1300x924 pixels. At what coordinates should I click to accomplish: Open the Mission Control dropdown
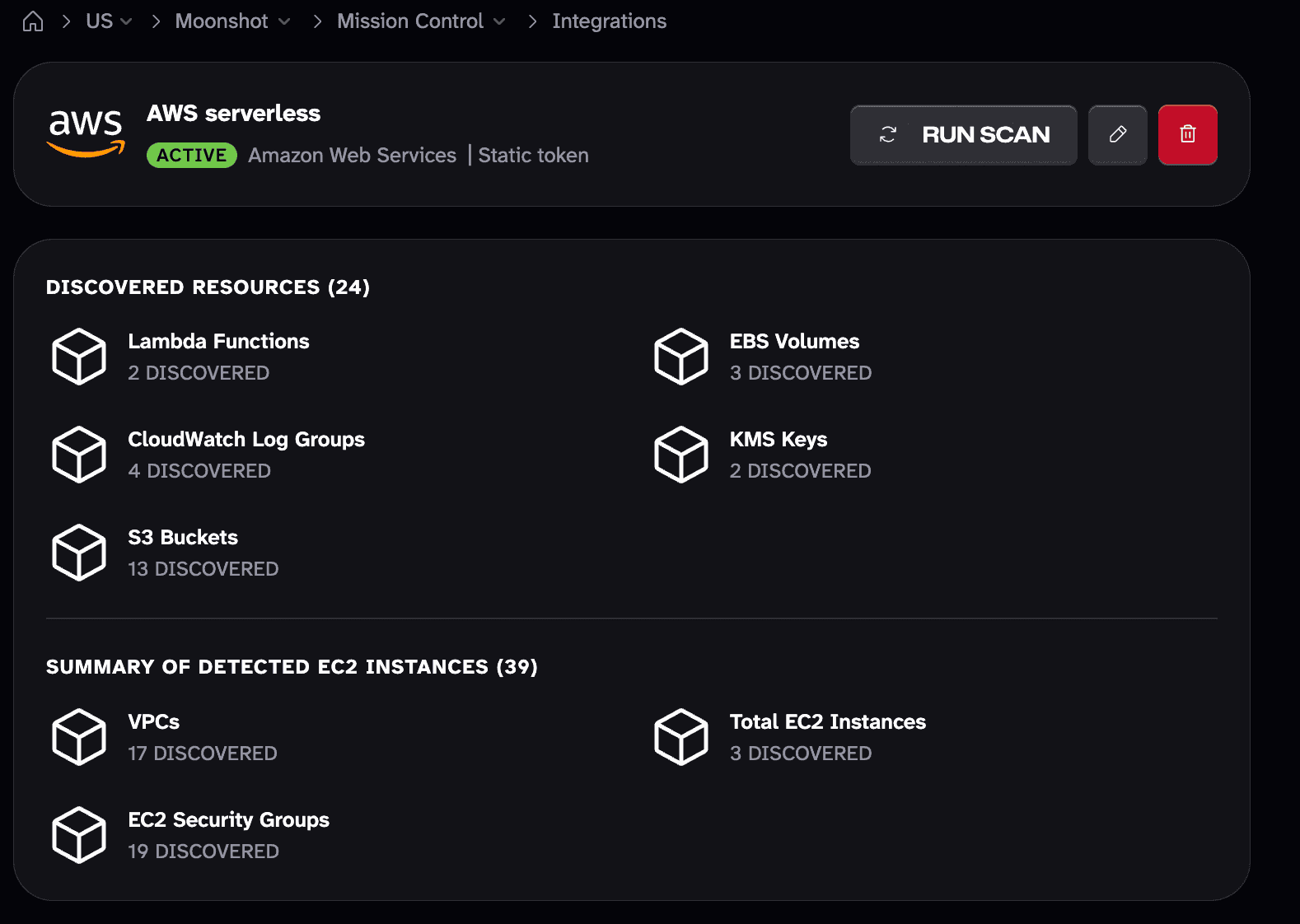421,21
